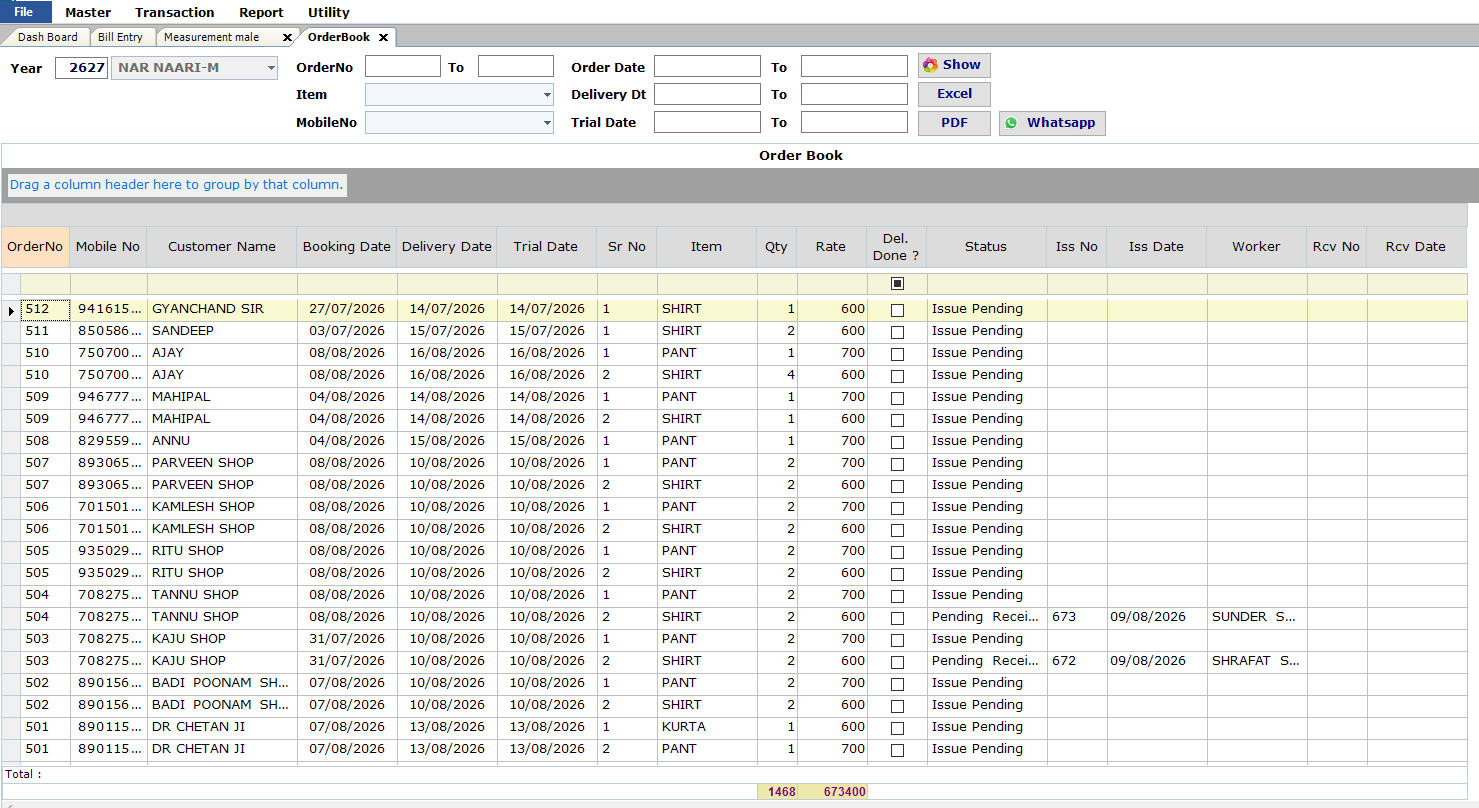Sort by the Status column header

pyautogui.click(x=986, y=247)
